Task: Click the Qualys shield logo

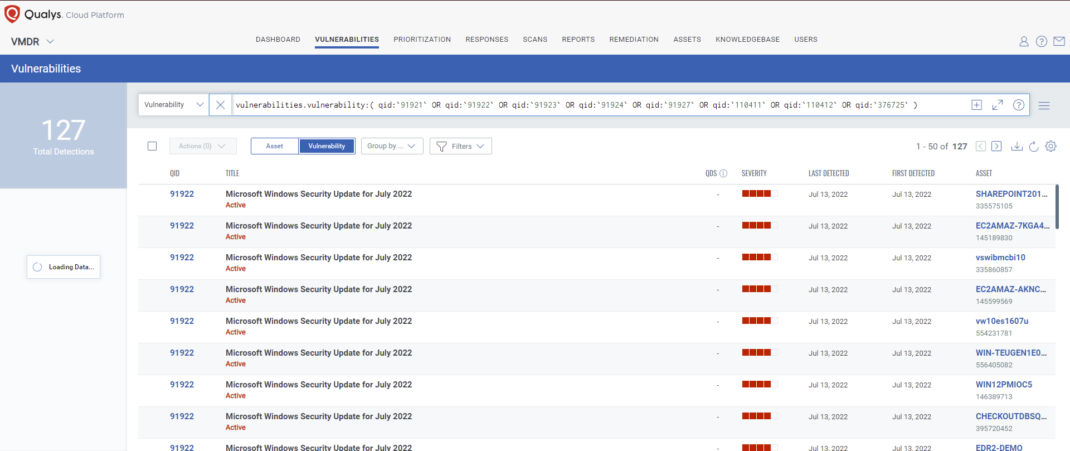Action: tap(12, 14)
